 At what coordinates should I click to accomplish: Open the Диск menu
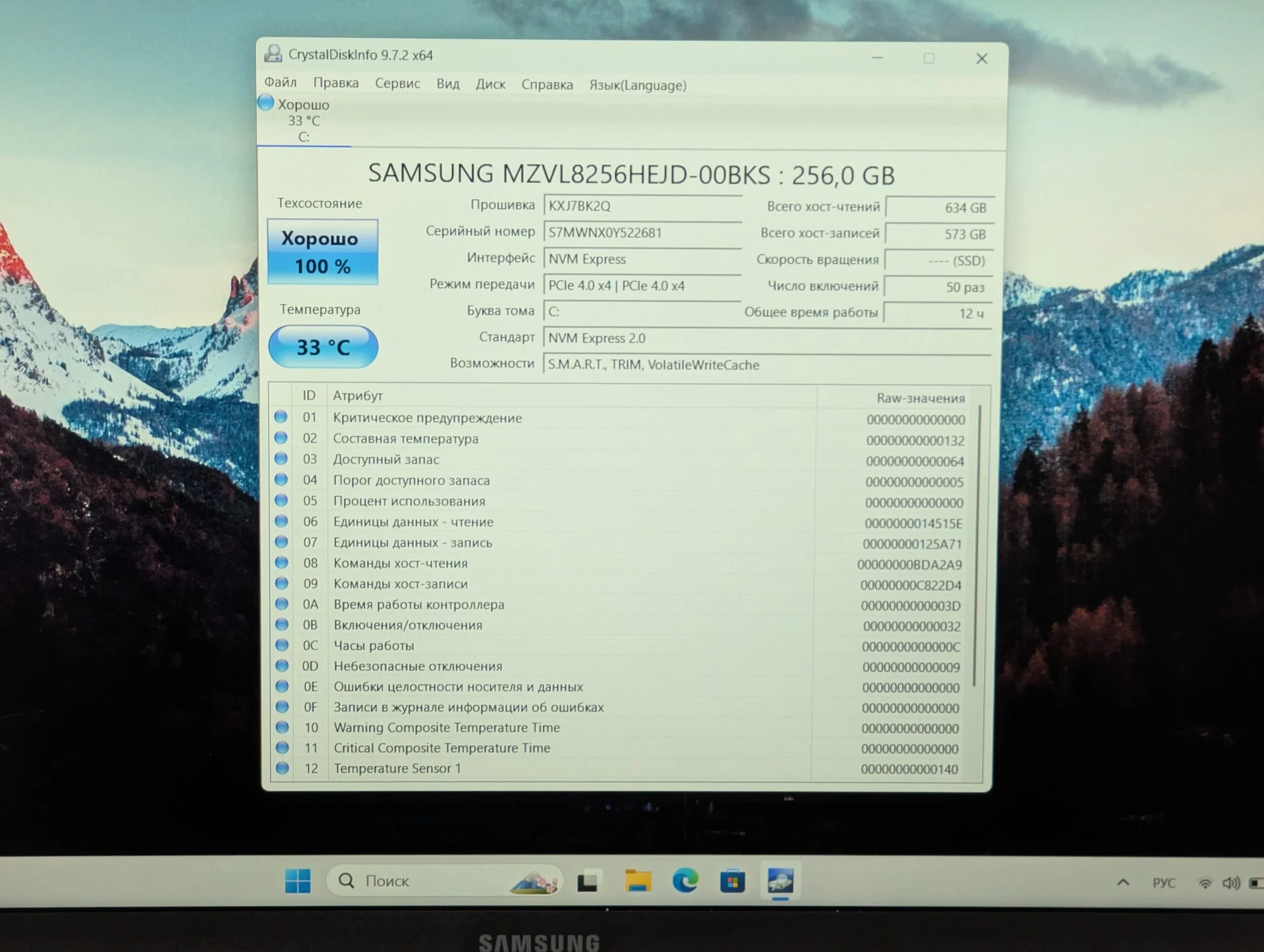(x=490, y=84)
